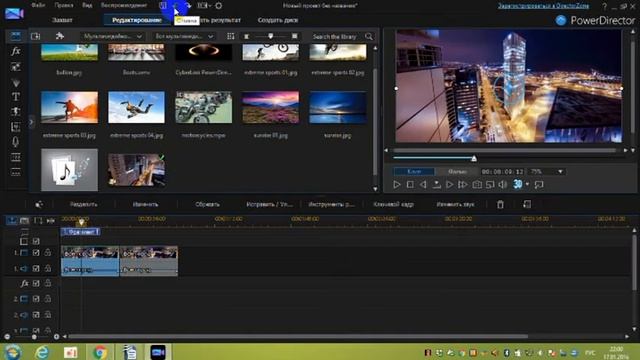Viewport: 640px width, 360px height.
Task: Lock video track 2 padlock
Action: pyautogui.click(x=48, y=298)
